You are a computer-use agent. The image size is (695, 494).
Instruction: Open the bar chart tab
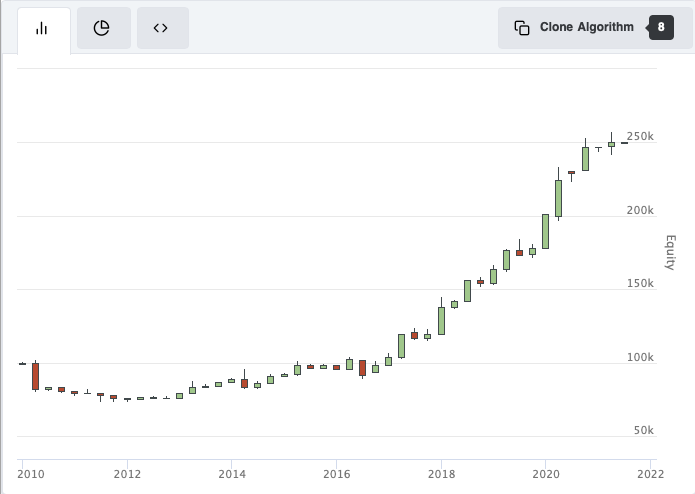pyautogui.click(x=43, y=28)
